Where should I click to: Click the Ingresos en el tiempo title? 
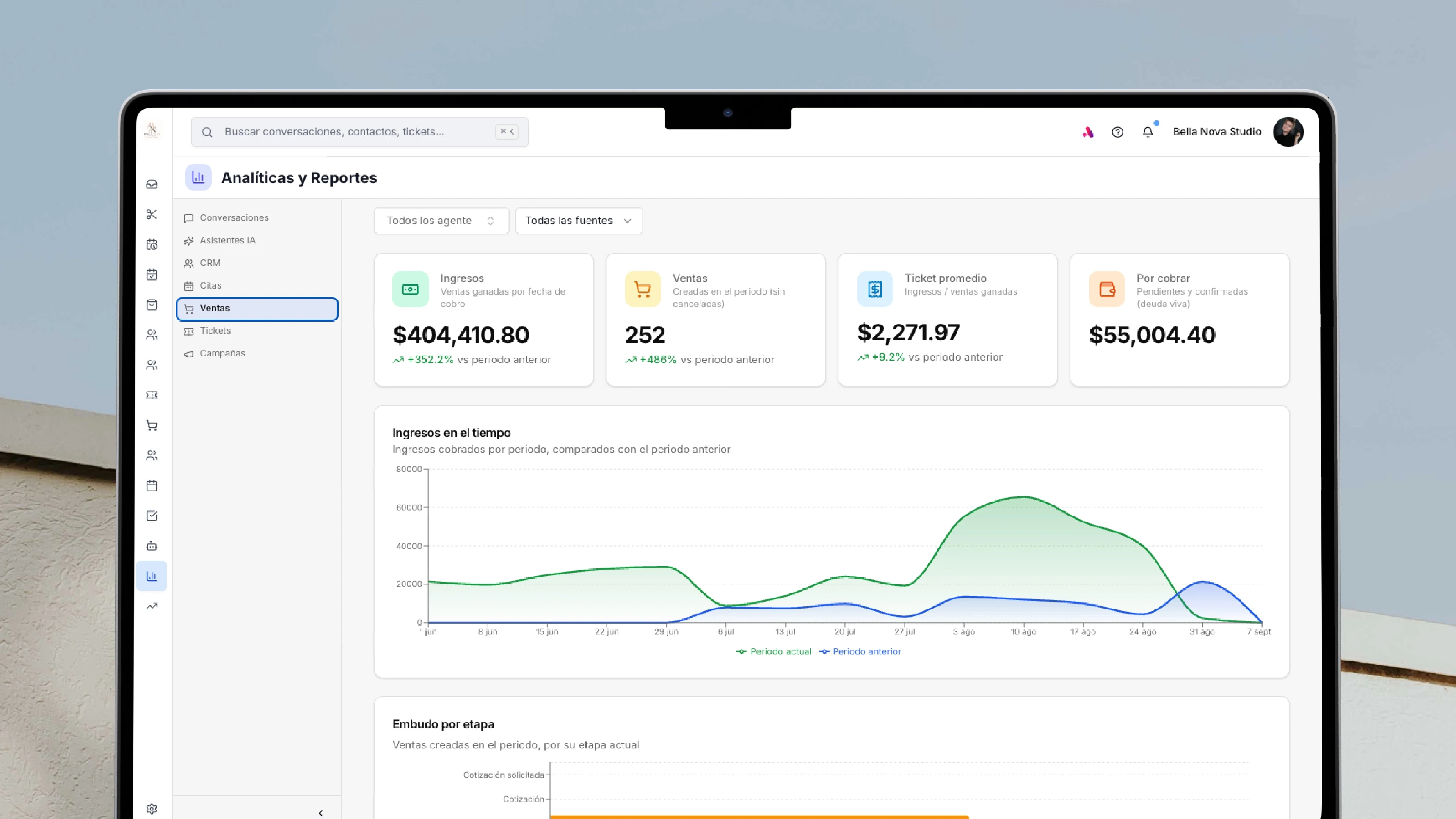(x=452, y=433)
